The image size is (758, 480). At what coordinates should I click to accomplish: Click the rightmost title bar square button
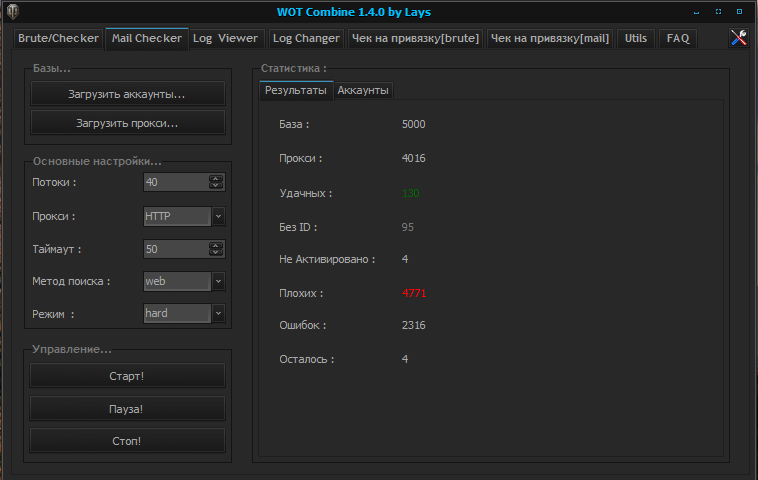tap(739, 12)
